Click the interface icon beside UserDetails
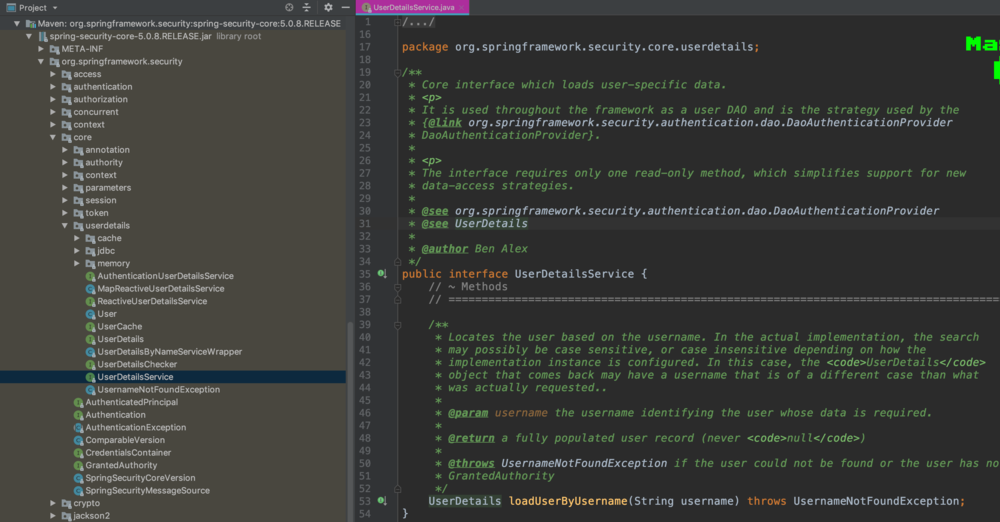Viewport: 1000px width, 522px height. coord(90,339)
